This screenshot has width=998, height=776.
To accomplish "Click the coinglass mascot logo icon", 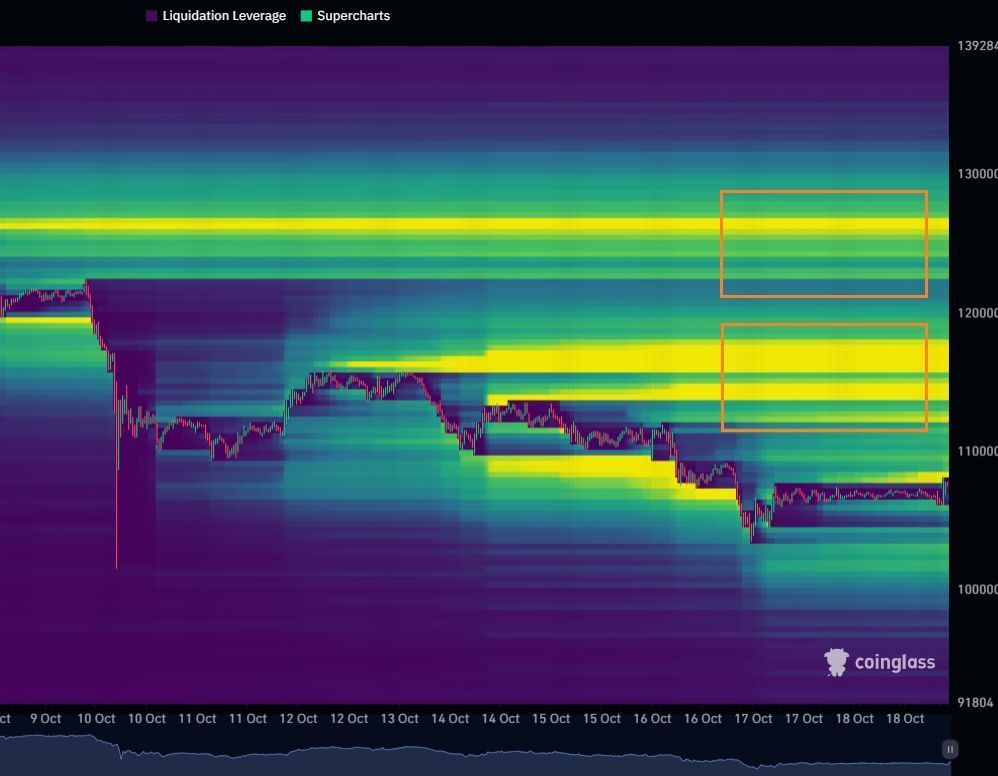I will [836, 662].
